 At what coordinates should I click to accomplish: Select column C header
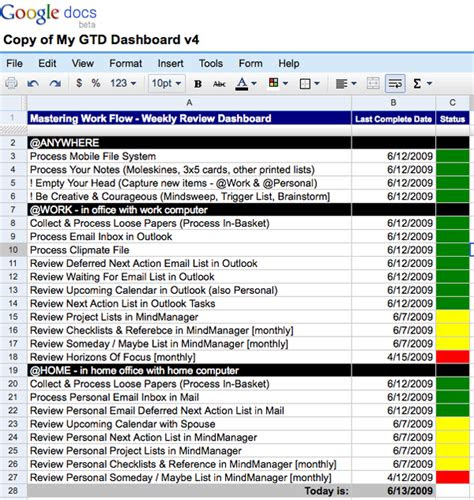pos(452,103)
